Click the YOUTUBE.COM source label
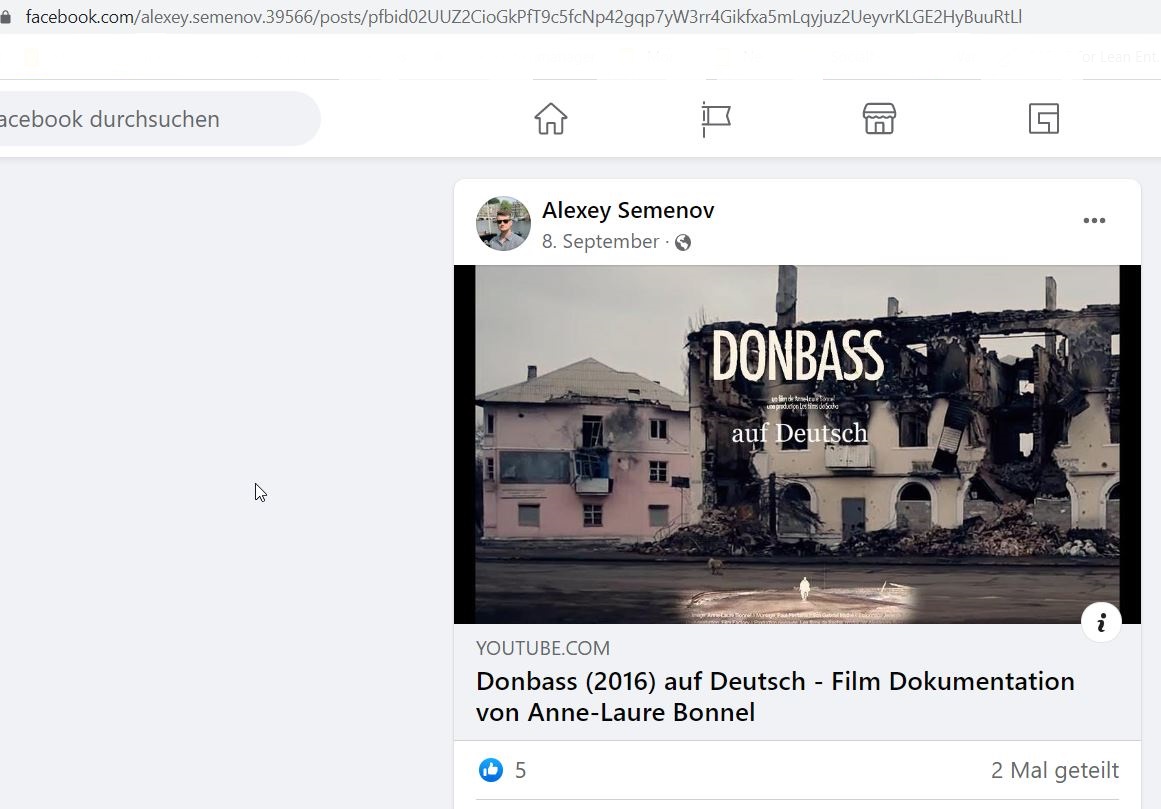 tap(543, 648)
